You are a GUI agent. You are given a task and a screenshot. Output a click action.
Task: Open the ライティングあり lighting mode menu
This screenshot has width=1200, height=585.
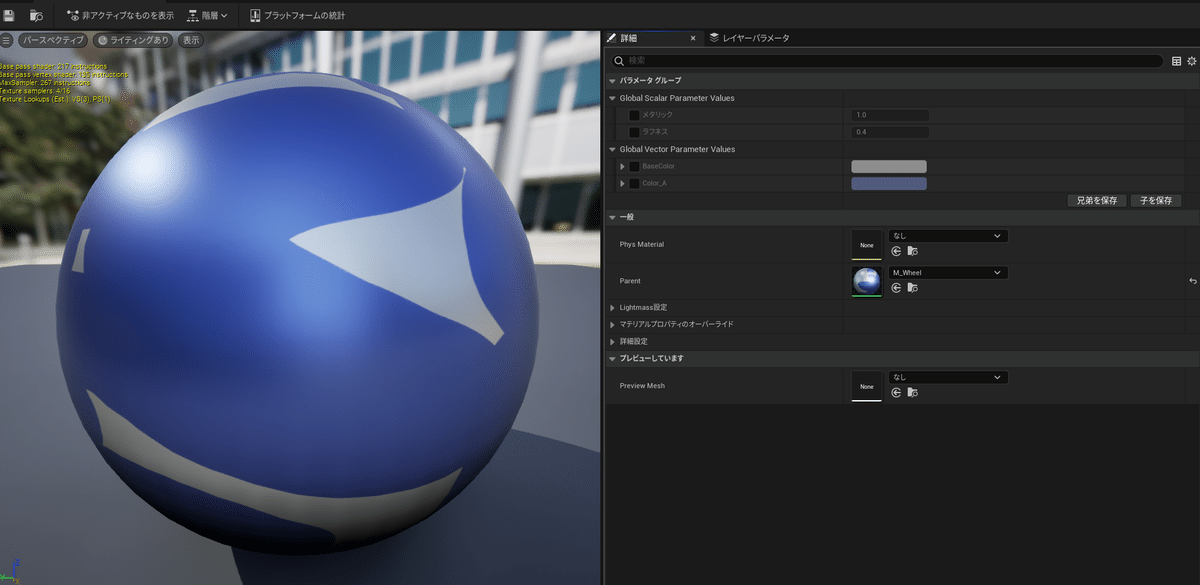(134, 40)
